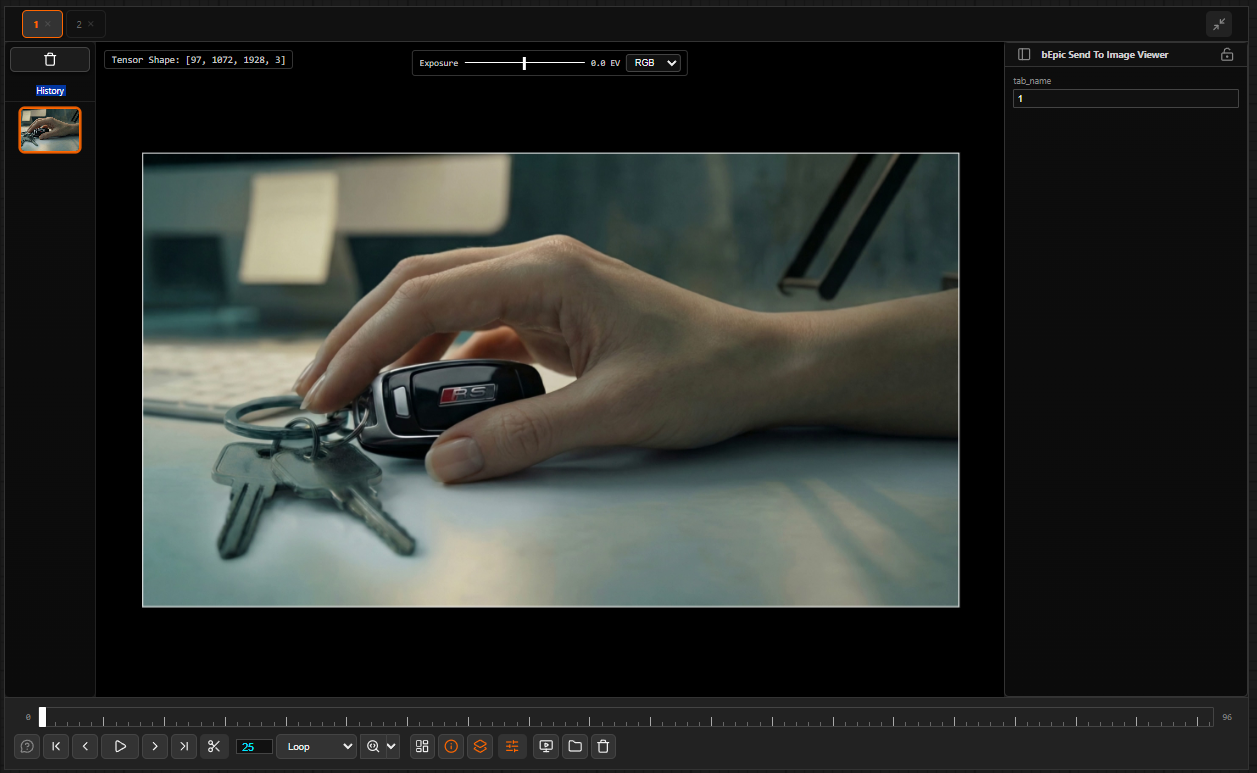Click the timeline playhead marker at frame 0
Screen dimensions: 1257x773
[42, 717]
